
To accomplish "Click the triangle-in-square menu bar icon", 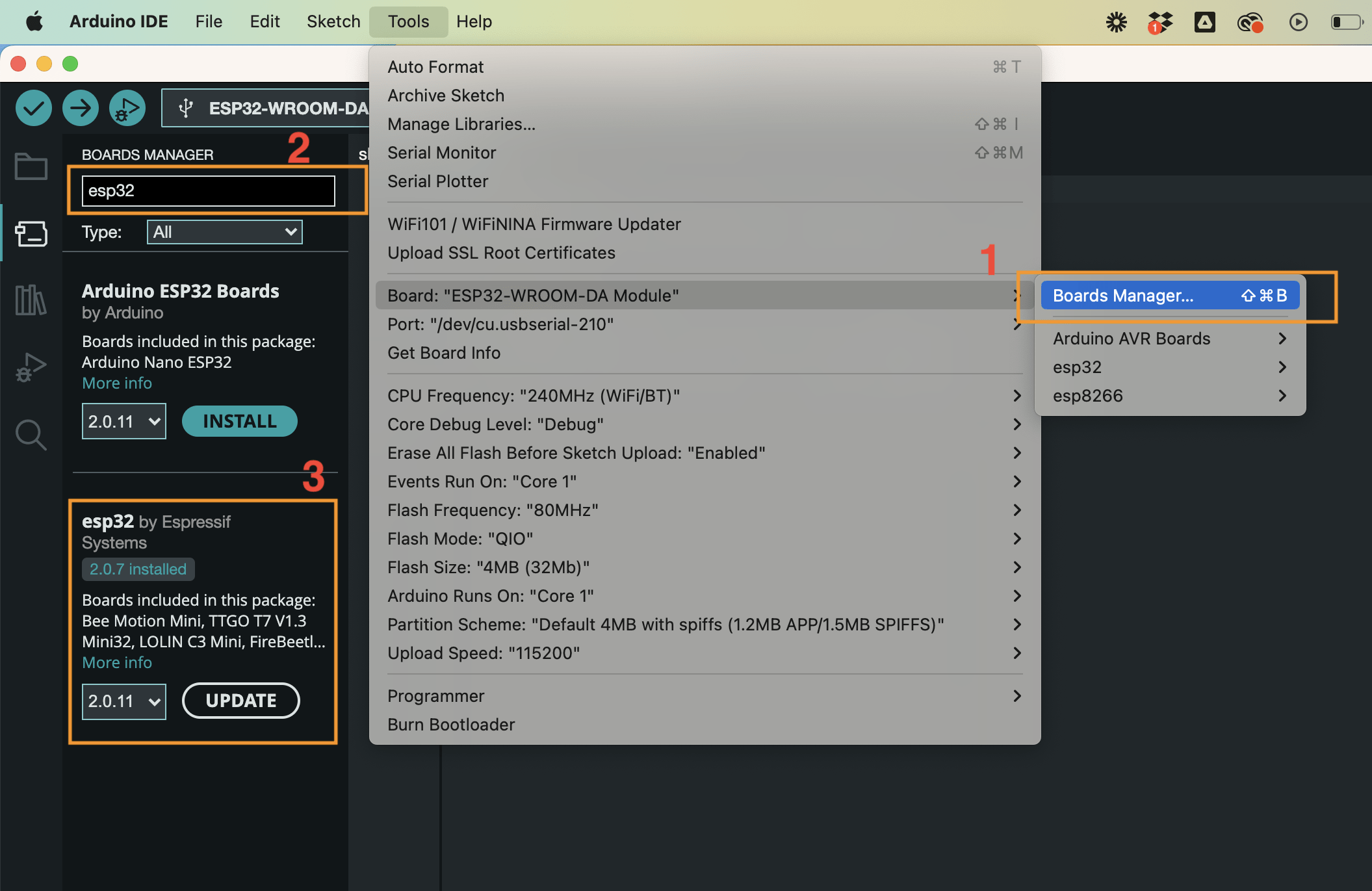I will [x=1205, y=22].
